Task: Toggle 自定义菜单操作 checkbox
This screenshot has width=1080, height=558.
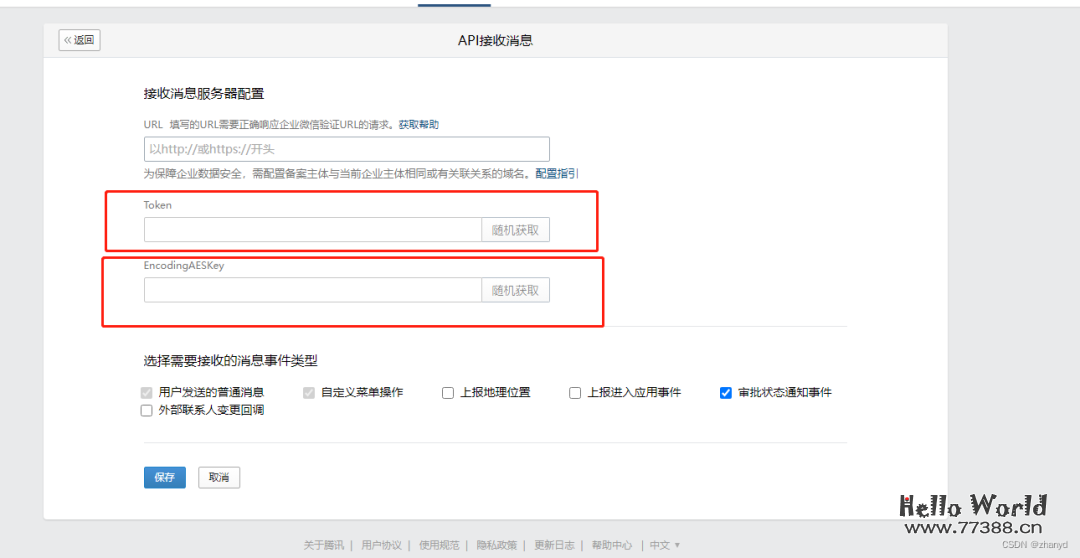Action: point(309,393)
